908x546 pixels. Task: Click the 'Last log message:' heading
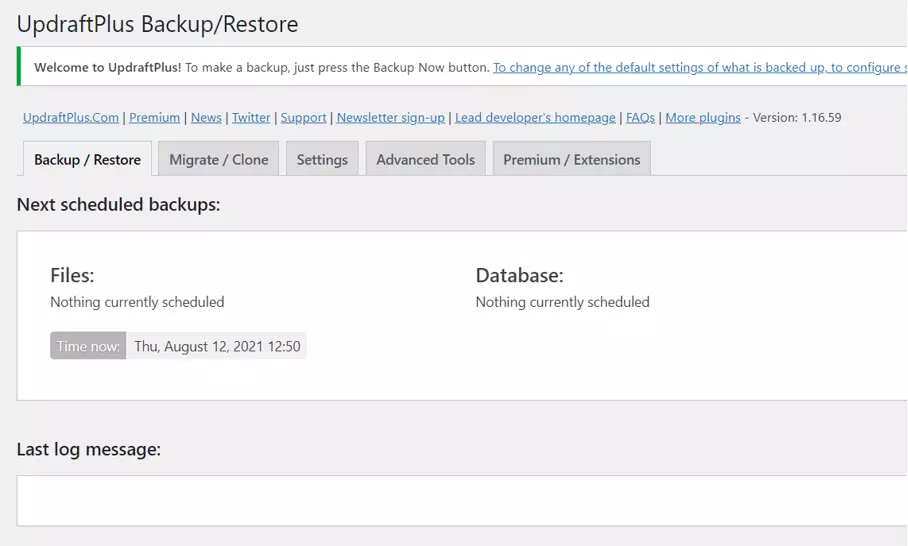[x=89, y=449]
